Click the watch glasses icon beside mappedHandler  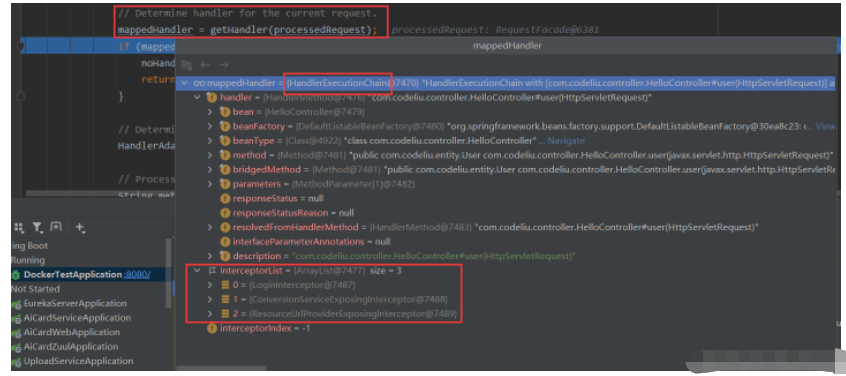(199, 83)
